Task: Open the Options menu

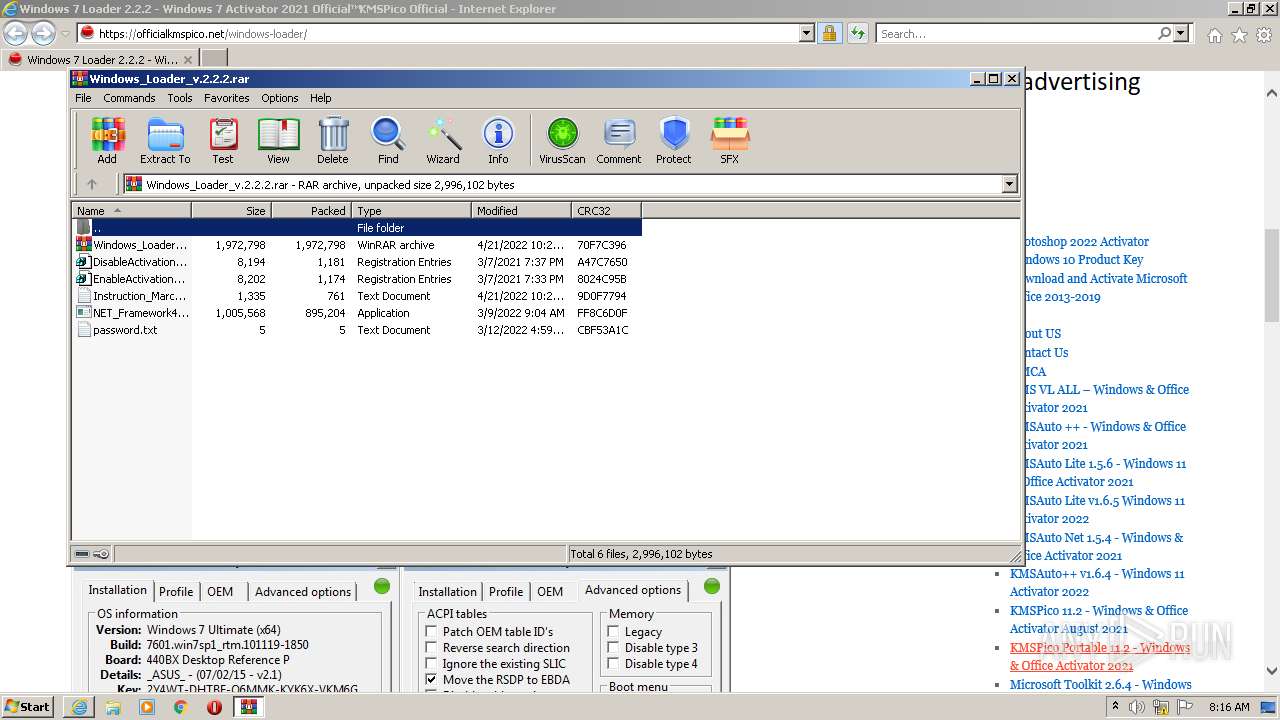Action: (x=280, y=98)
